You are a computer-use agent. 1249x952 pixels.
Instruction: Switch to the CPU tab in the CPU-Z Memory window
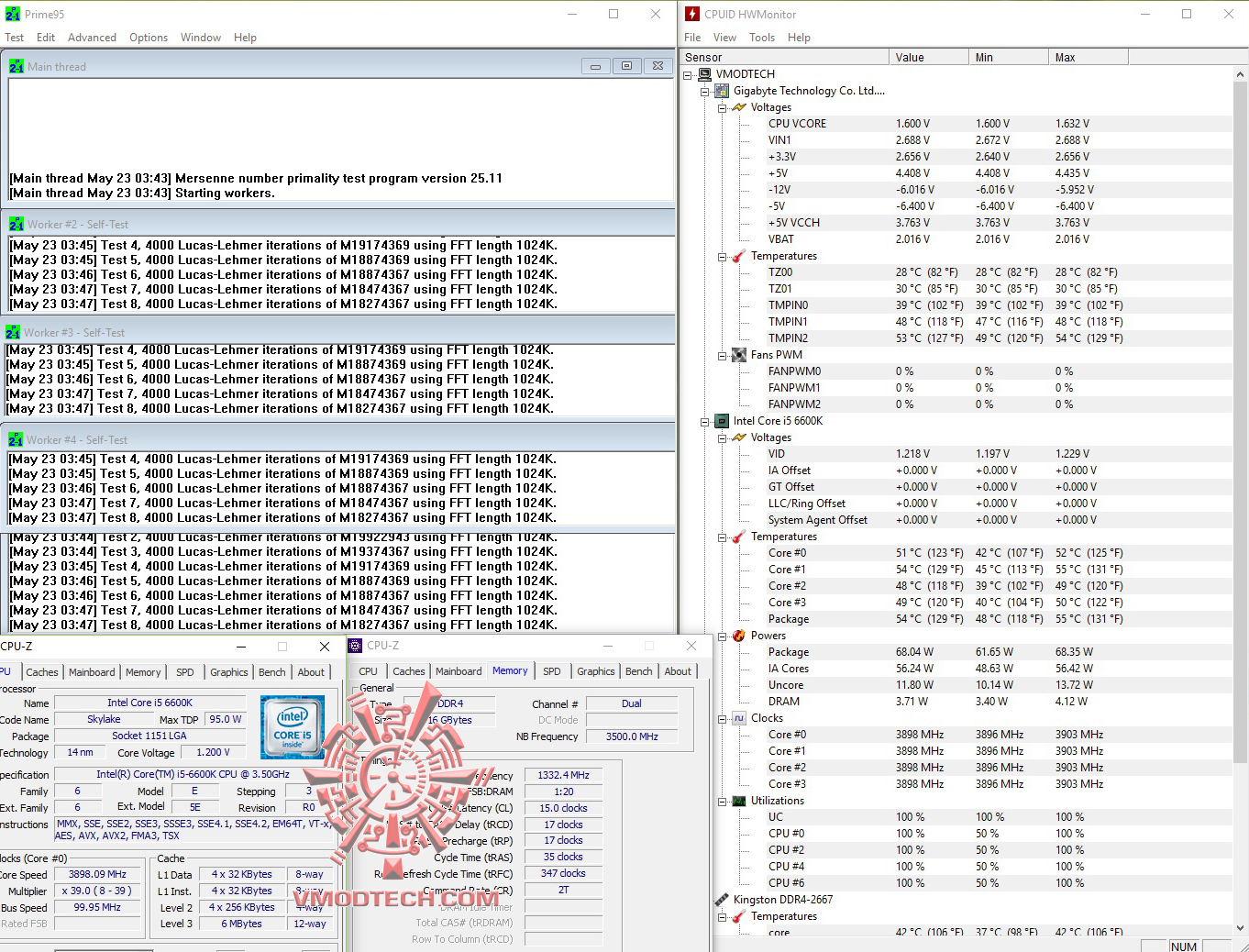(369, 671)
